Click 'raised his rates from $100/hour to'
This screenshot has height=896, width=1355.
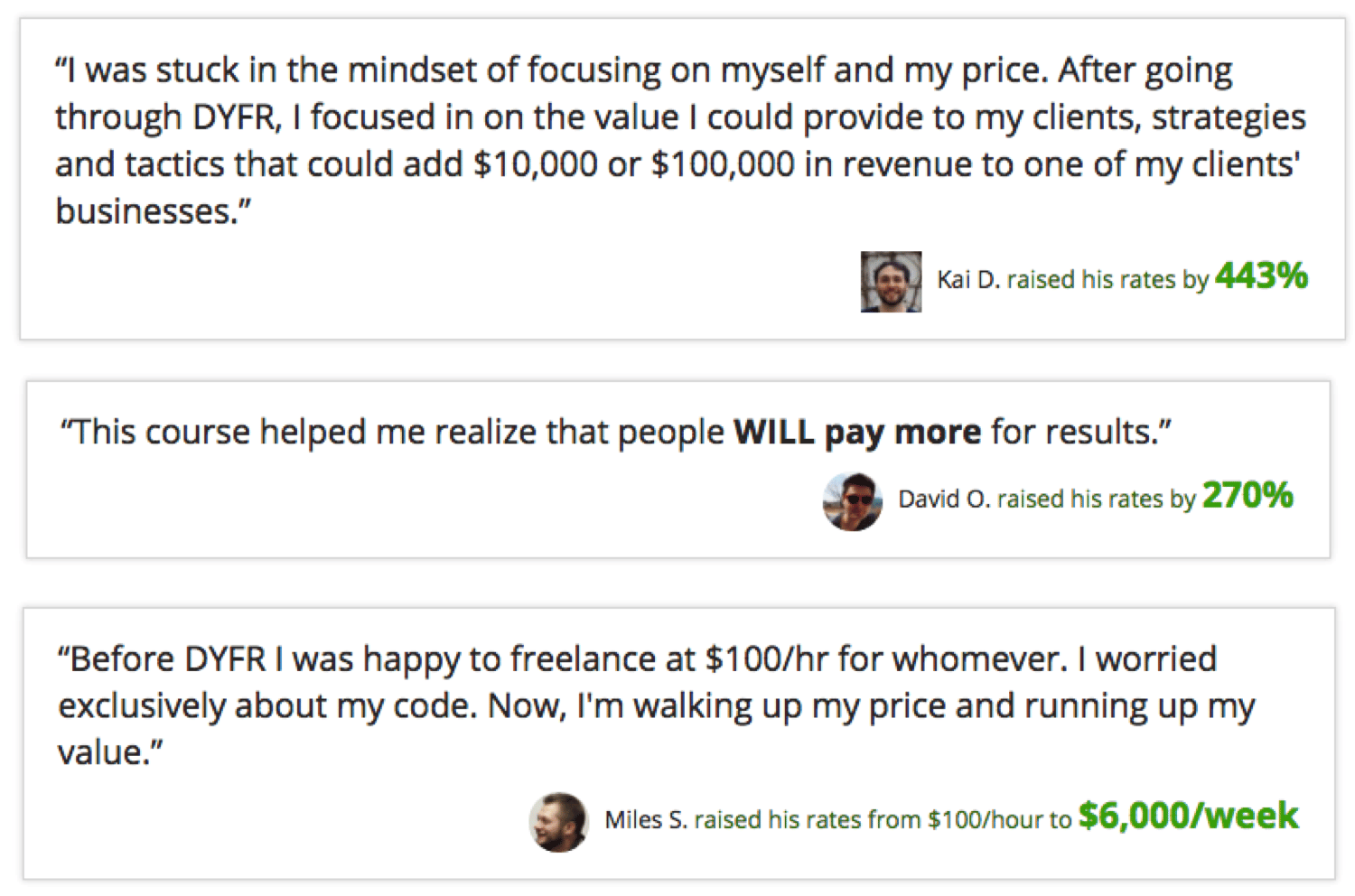pos(882,820)
